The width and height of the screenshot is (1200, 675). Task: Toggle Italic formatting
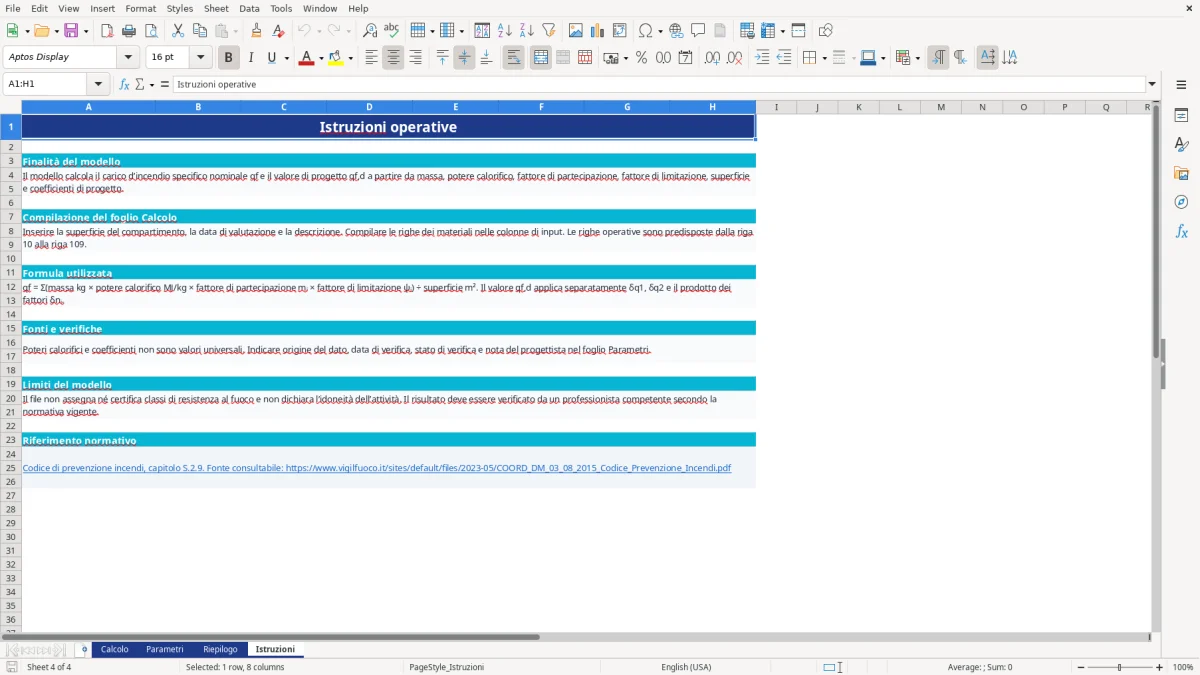point(251,58)
